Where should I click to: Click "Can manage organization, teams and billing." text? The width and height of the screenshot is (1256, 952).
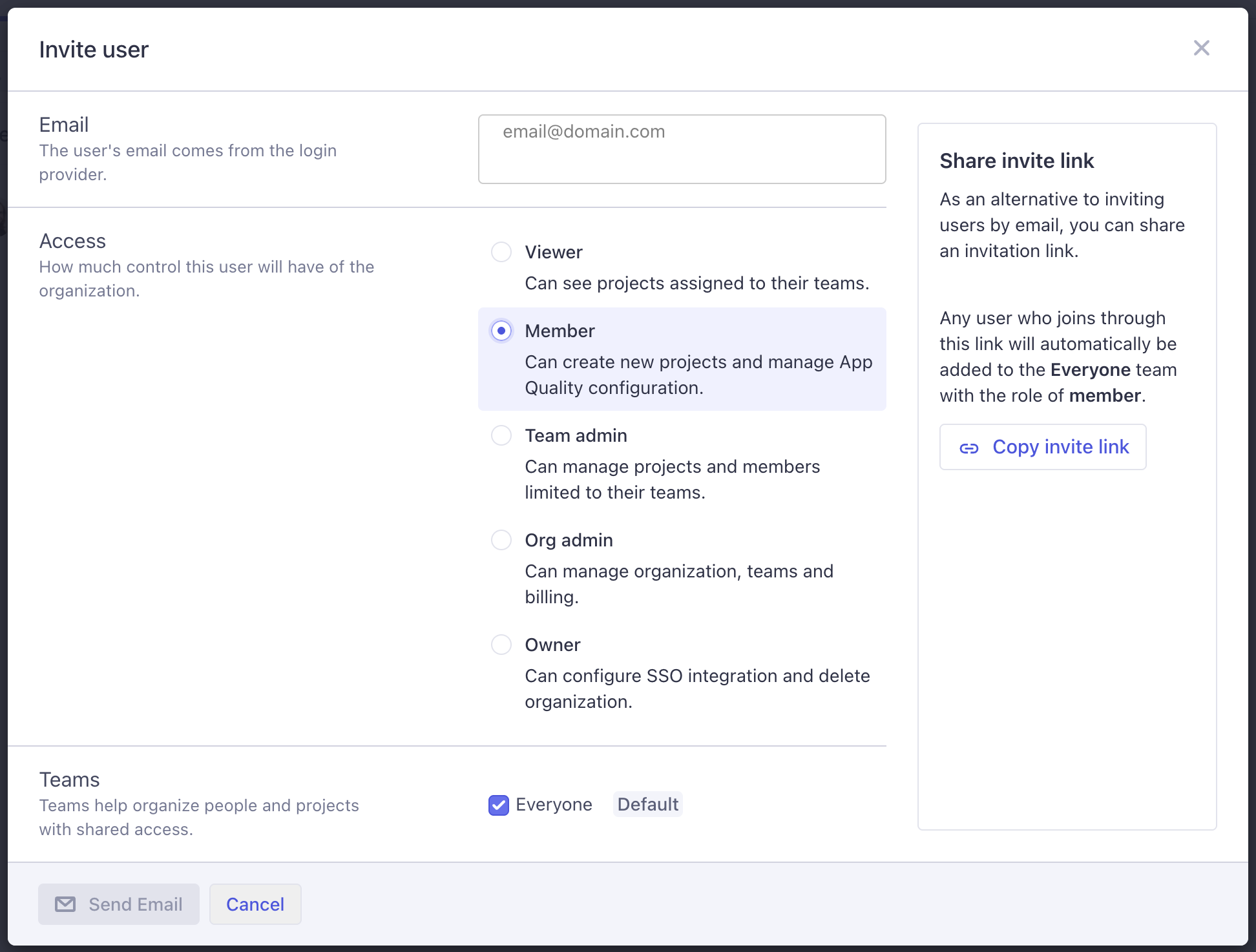point(679,584)
